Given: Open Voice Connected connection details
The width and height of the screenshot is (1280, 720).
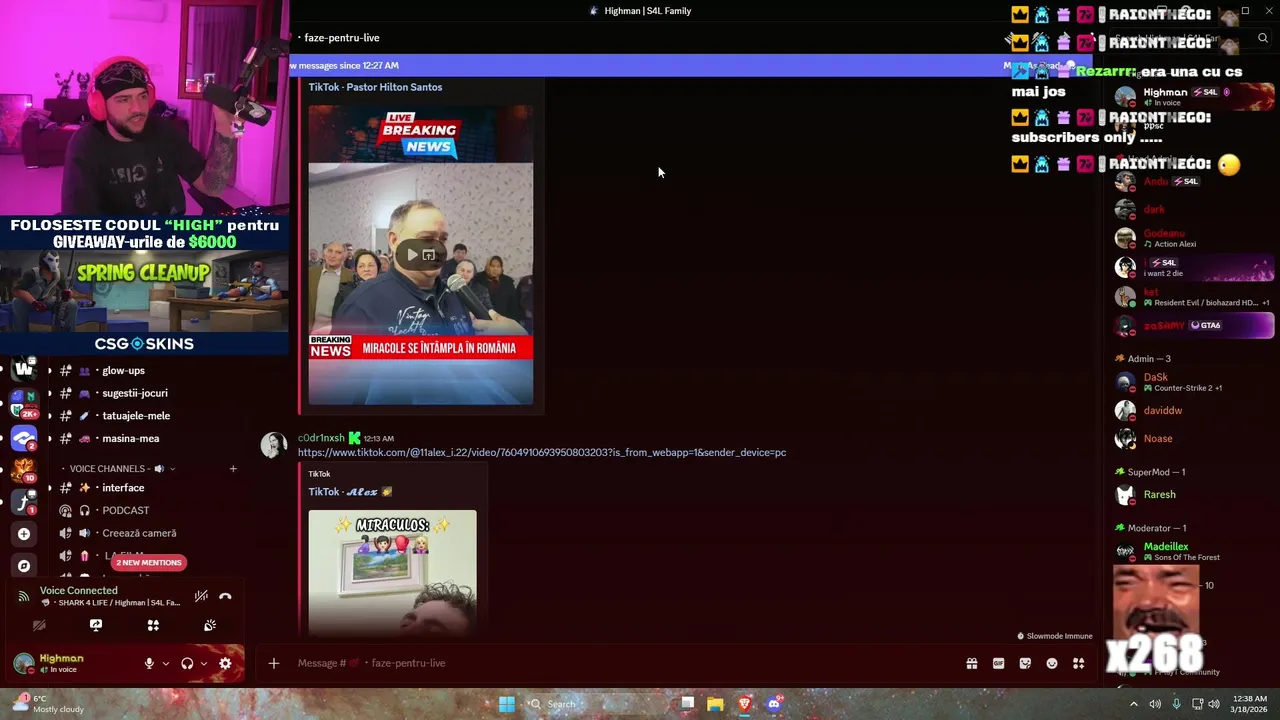Looking at the screenshot, I should click(79, 591).
